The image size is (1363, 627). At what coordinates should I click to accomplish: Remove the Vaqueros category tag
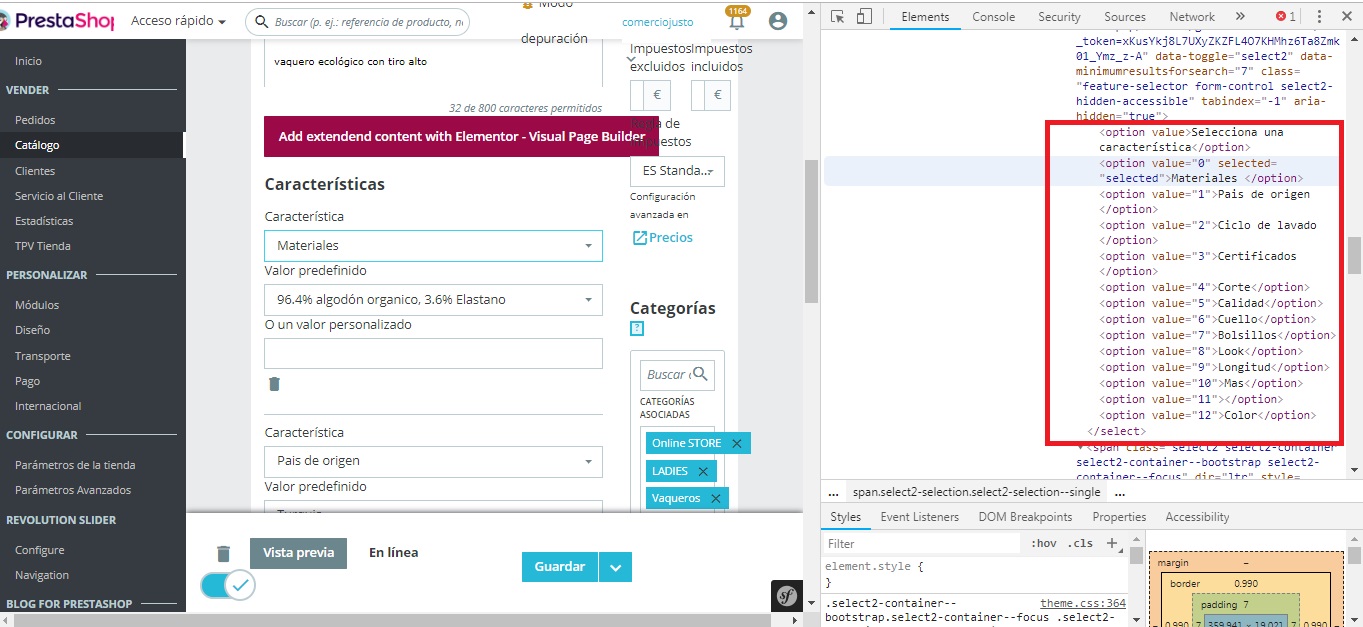click(x=715, y=498)
